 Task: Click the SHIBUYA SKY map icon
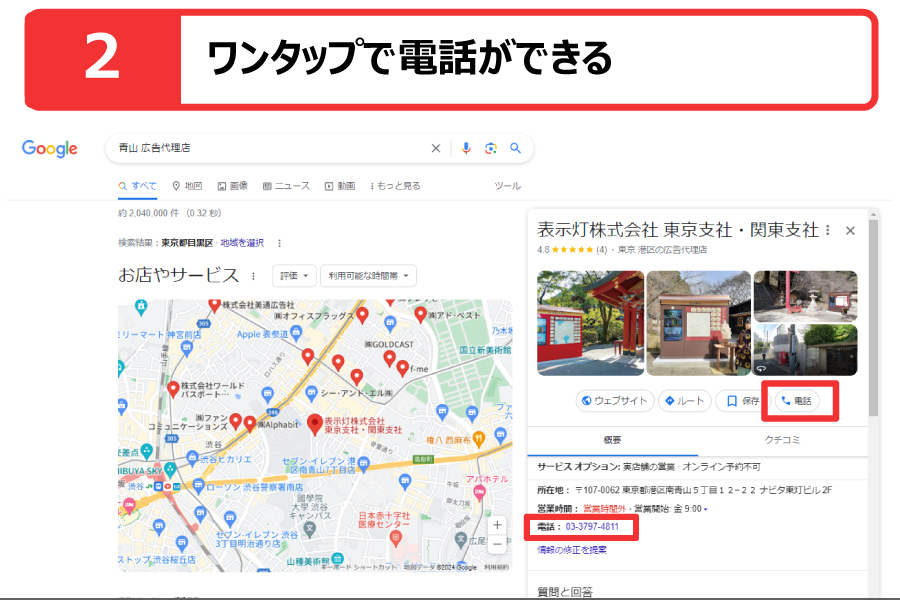coord(170,470)
